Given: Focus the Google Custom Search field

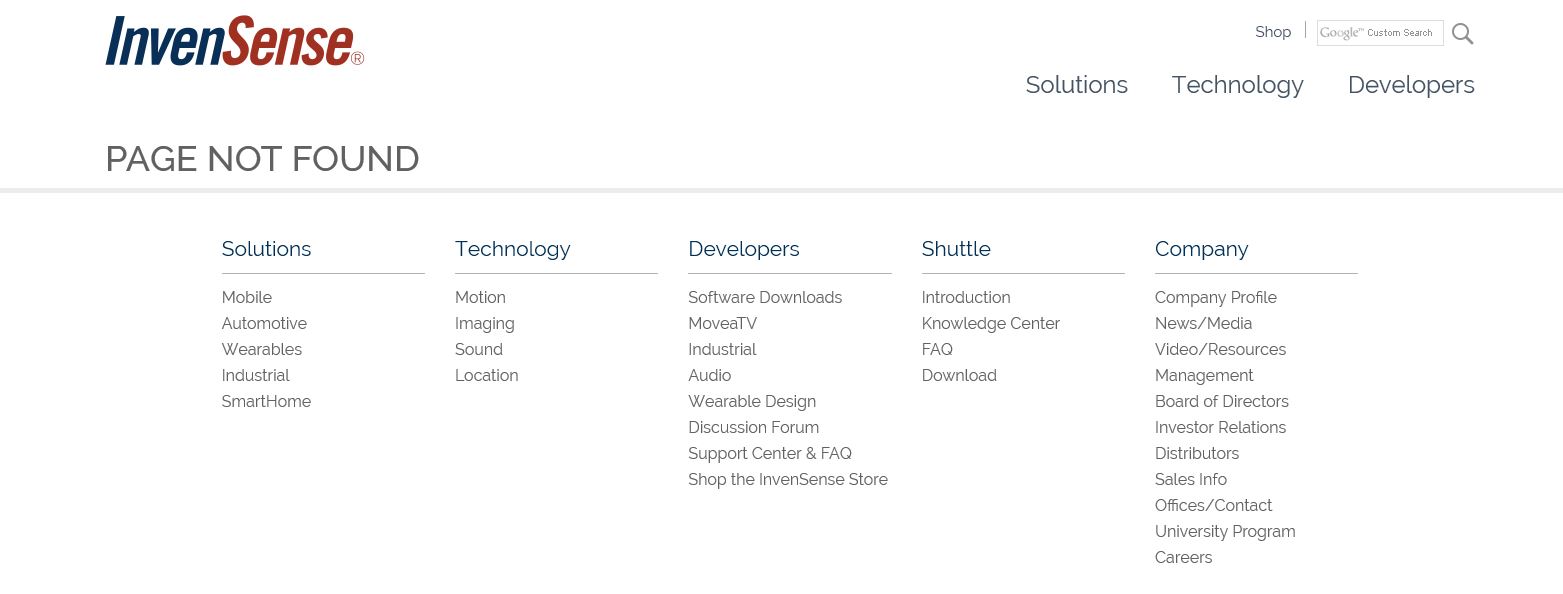Looking at the screenshot, I should click(1379, 33).
